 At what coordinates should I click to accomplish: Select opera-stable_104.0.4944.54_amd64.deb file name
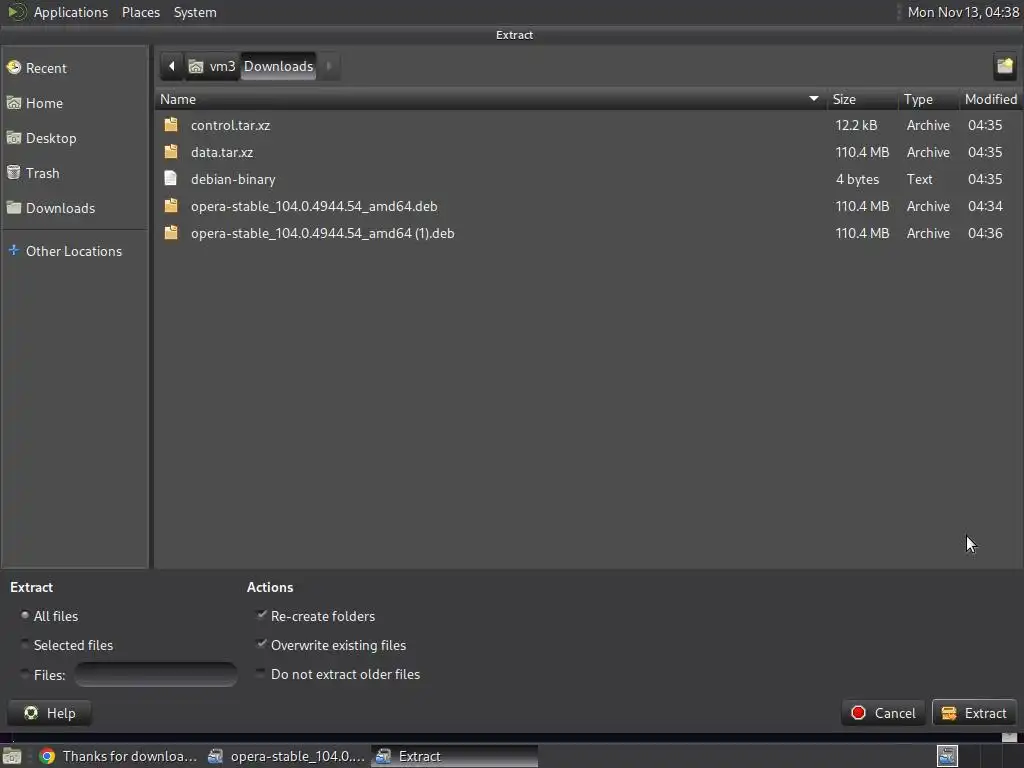[x=314, y=206]
